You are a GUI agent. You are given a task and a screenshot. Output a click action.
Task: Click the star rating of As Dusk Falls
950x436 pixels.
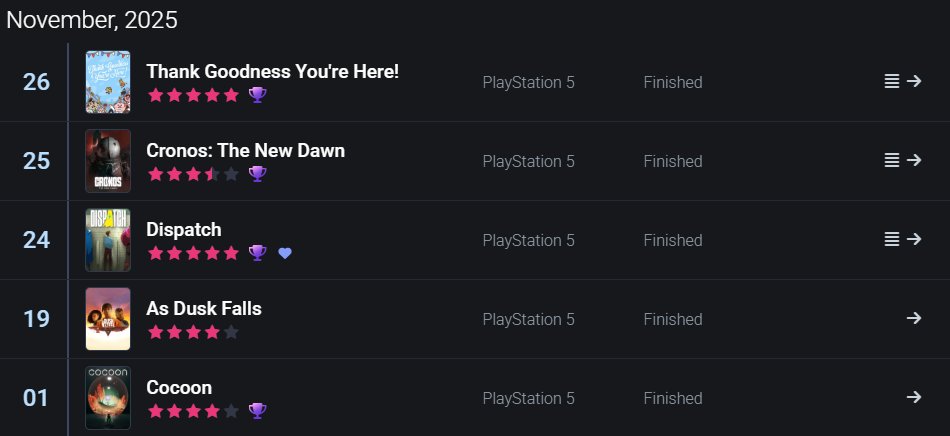point(193,332)
